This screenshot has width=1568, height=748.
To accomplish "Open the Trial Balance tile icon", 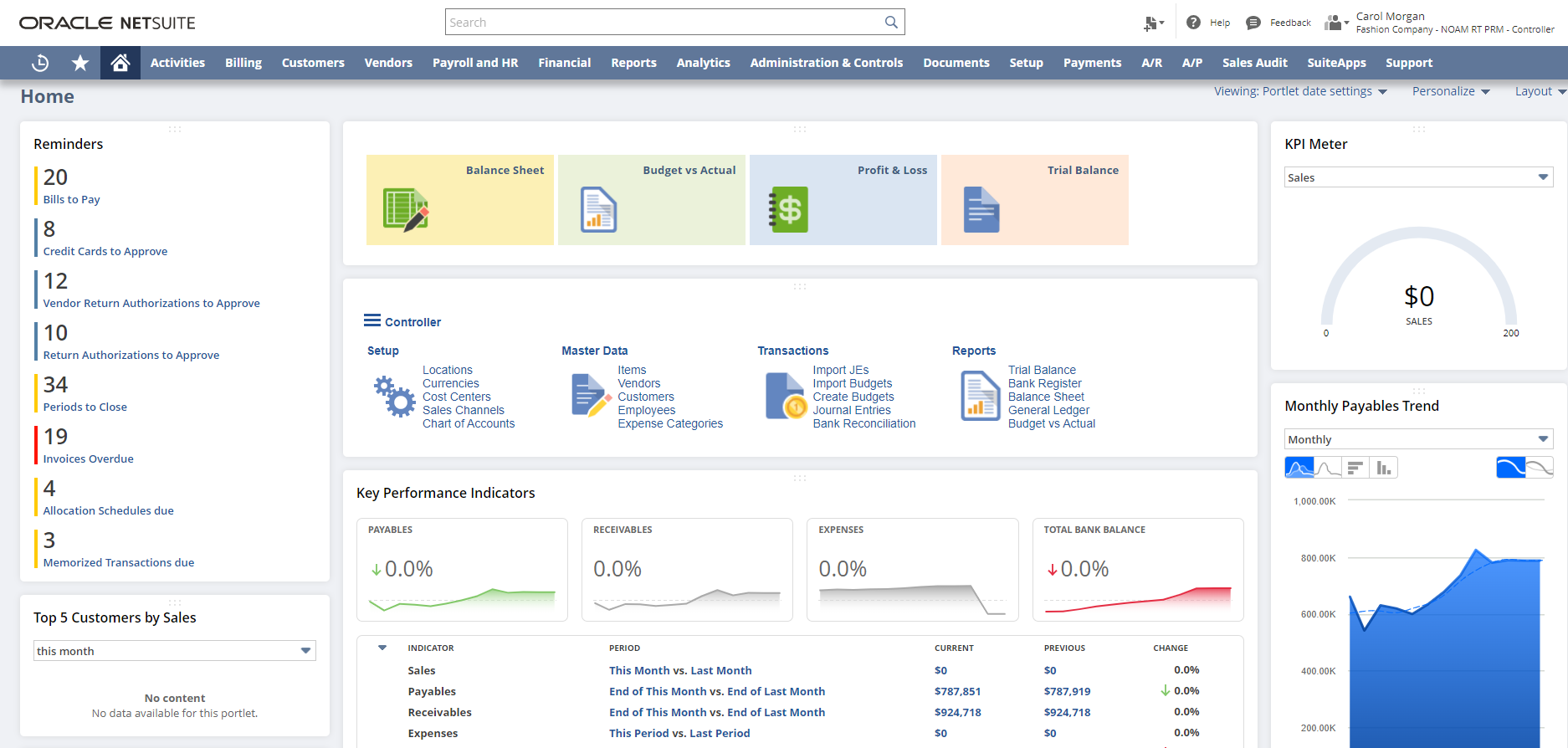I will [981, 209].
